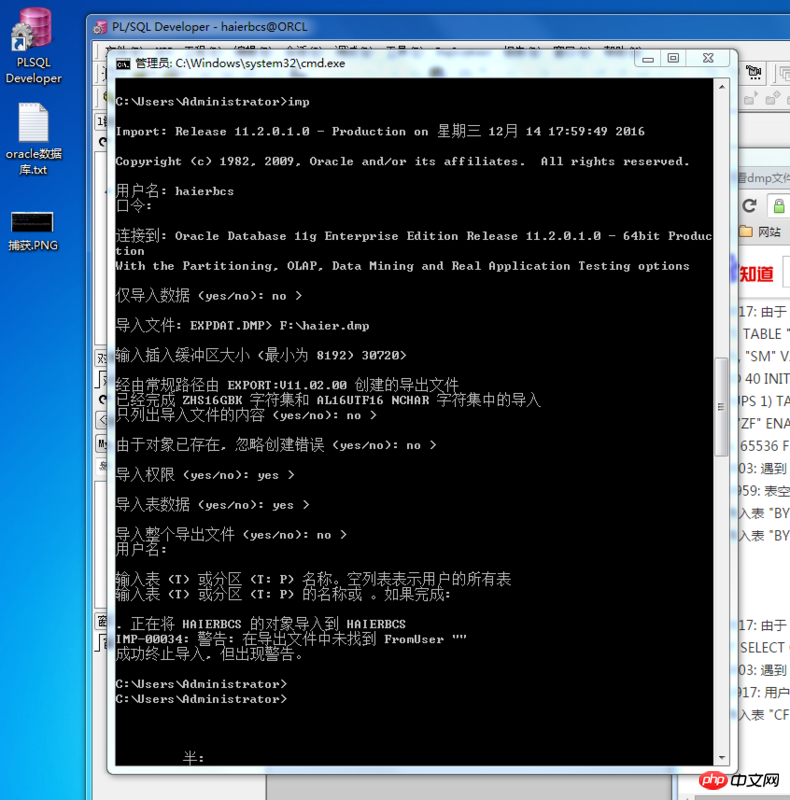
Task: Click the '导入整个导出文件 (yes/no): no' line
Action: click(231, 534)
